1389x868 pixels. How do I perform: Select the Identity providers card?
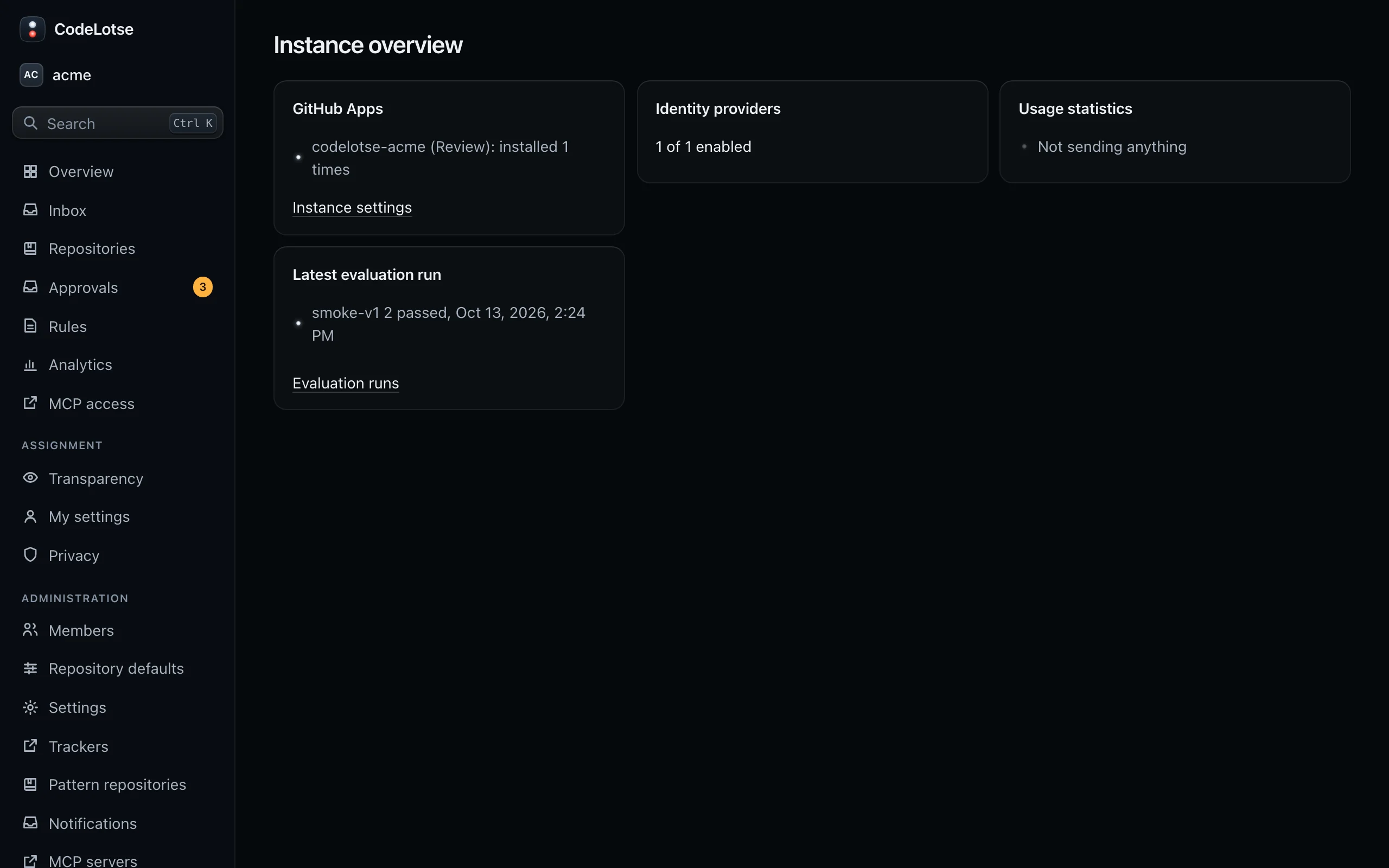coord(812,131)
